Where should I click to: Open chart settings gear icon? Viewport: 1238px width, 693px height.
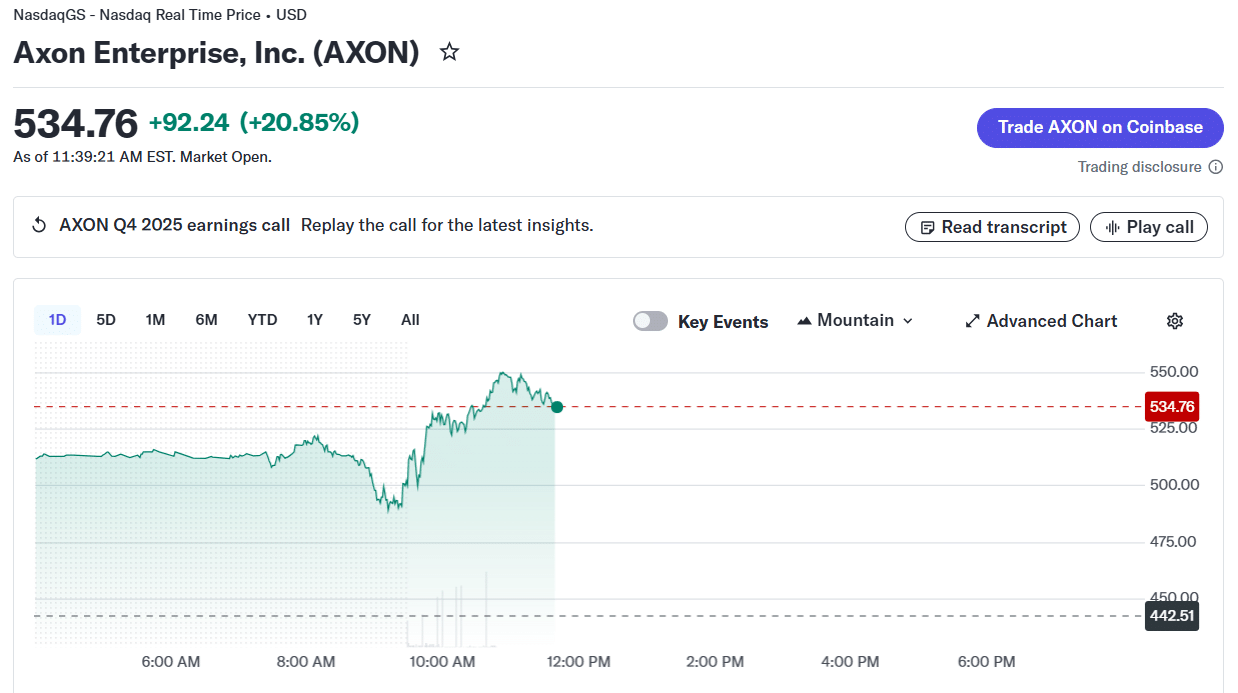coord(1175,321)
